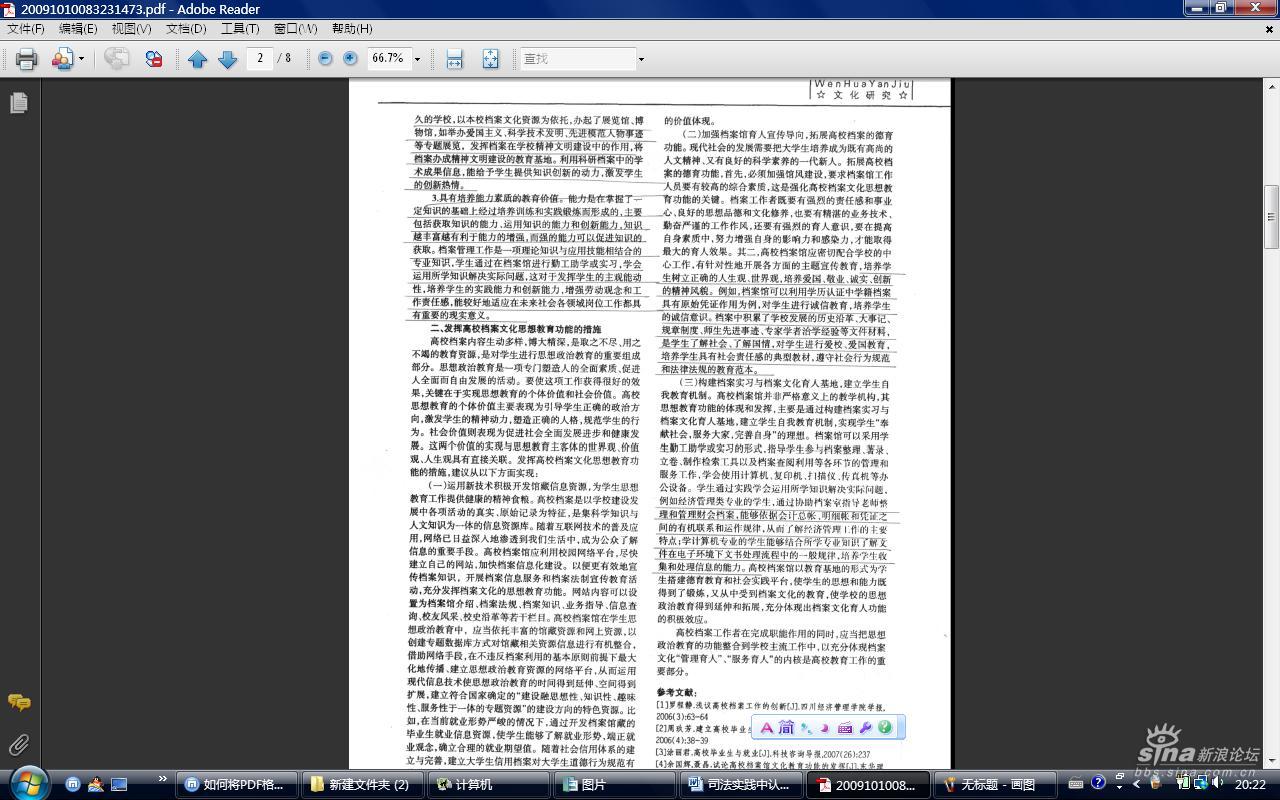This screenshot has height=800, width=1280.
Task: Open the zoom percentage dropdown
Action: (416, 58)
